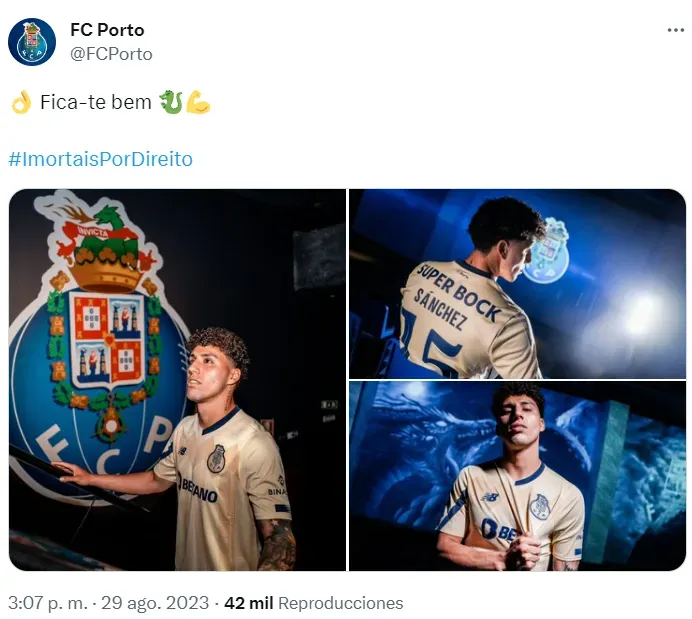The width and height of the screenshot is (692, 619).
Task: Open the #ImortaisPorDireito hashtag
Action: (100, 159)
